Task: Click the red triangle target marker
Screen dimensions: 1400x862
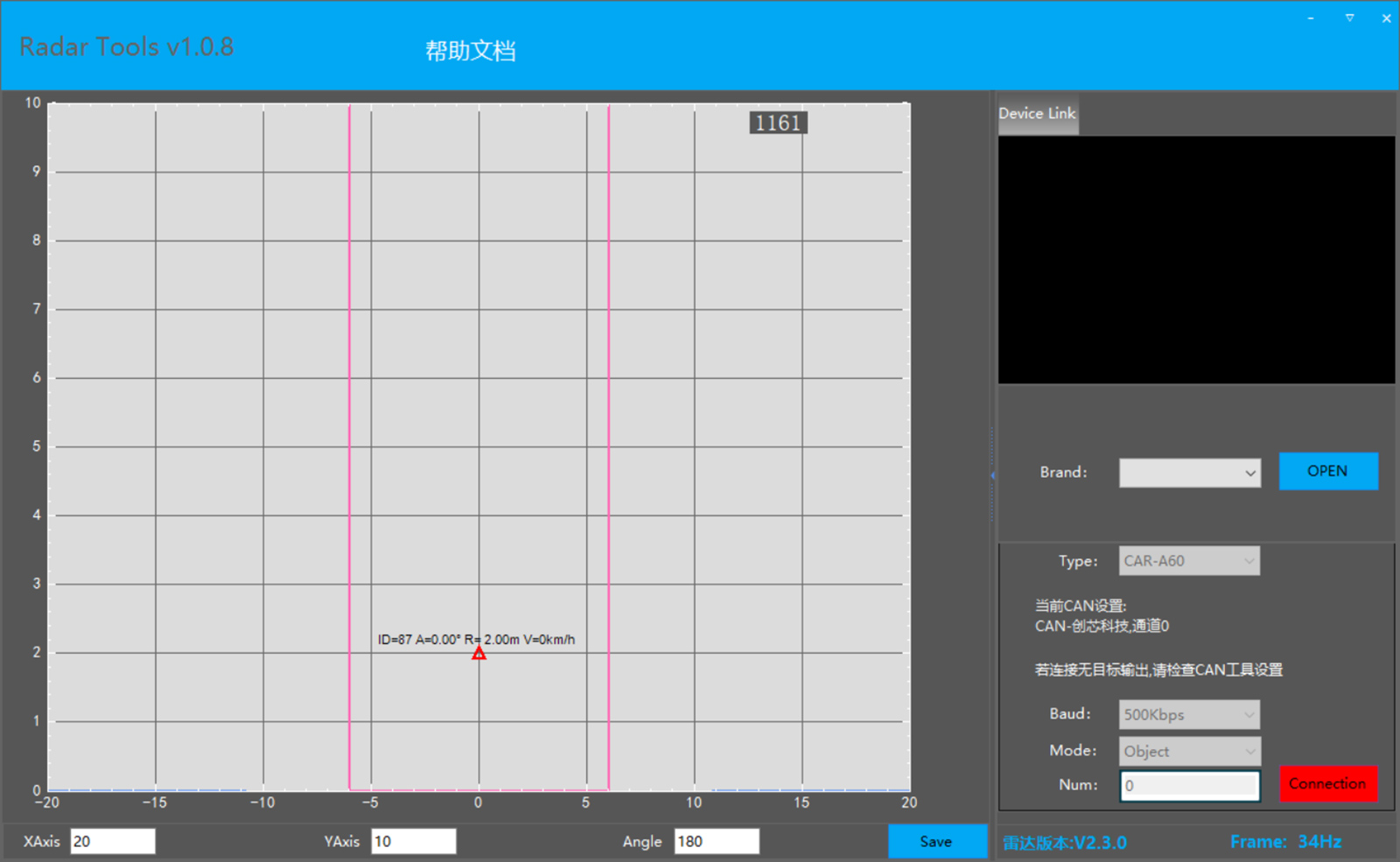Action: pos(479,654)
